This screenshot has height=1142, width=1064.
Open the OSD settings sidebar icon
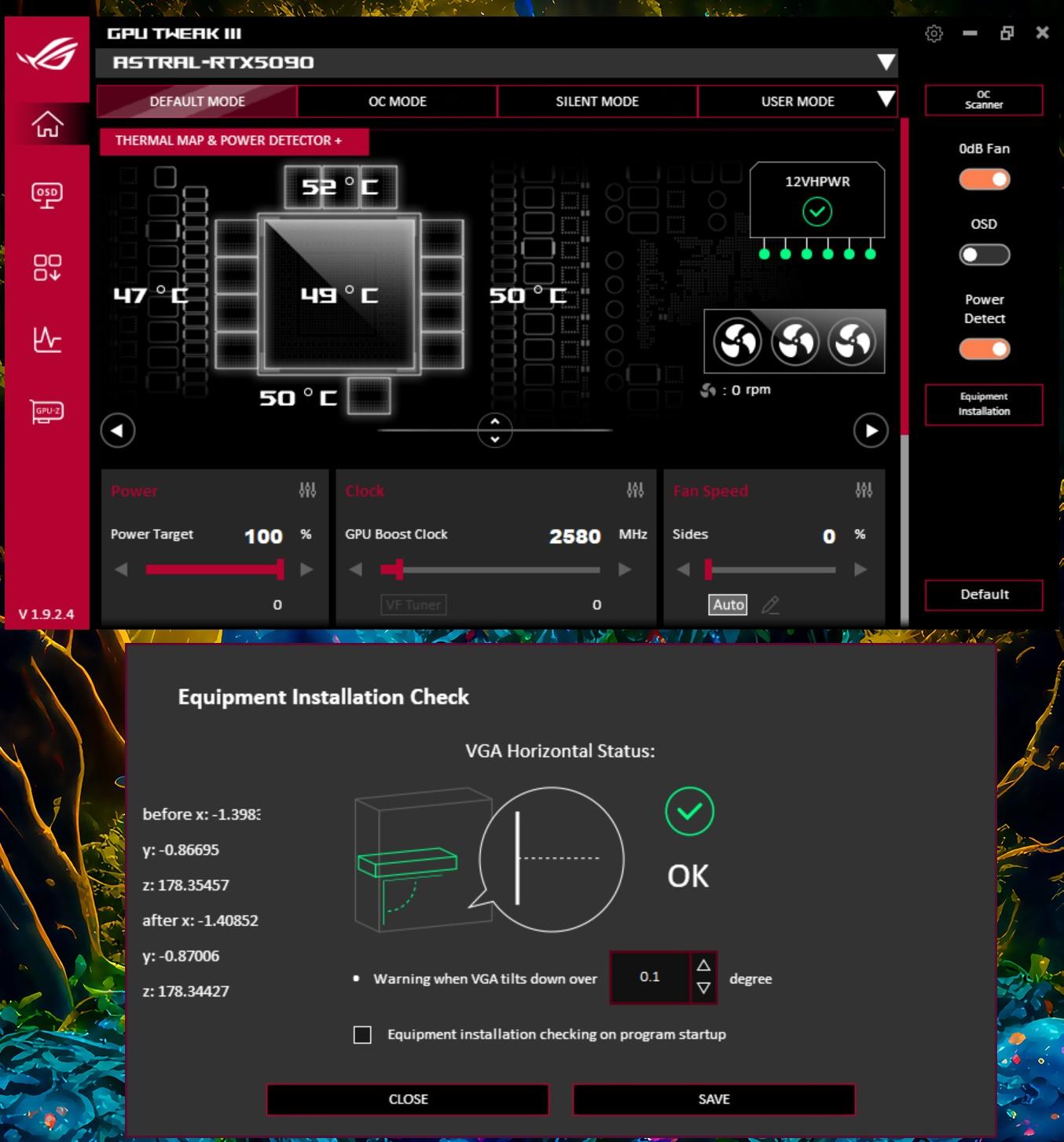click(47, 195)
